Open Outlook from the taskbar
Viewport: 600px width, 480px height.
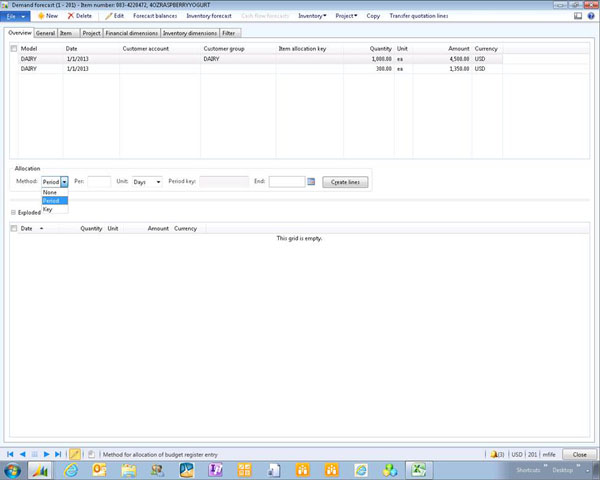(x=99, y=470)
